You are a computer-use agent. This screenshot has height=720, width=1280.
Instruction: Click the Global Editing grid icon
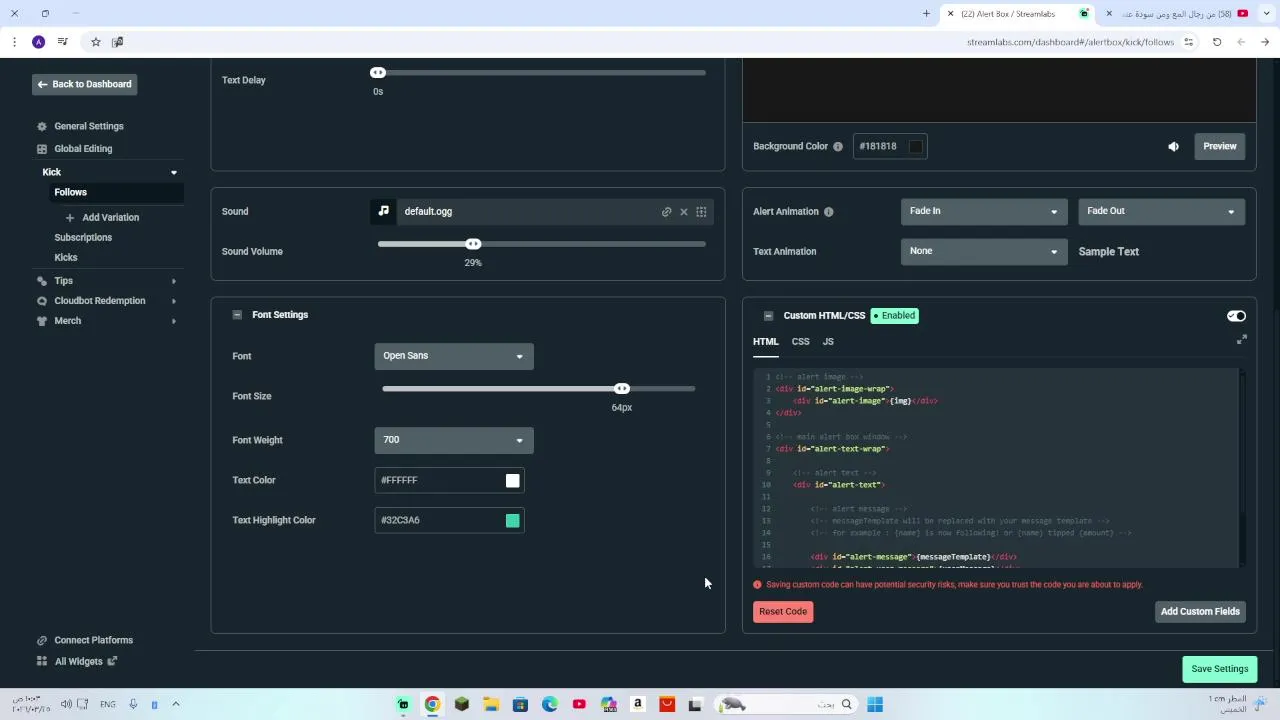(42, 148)
